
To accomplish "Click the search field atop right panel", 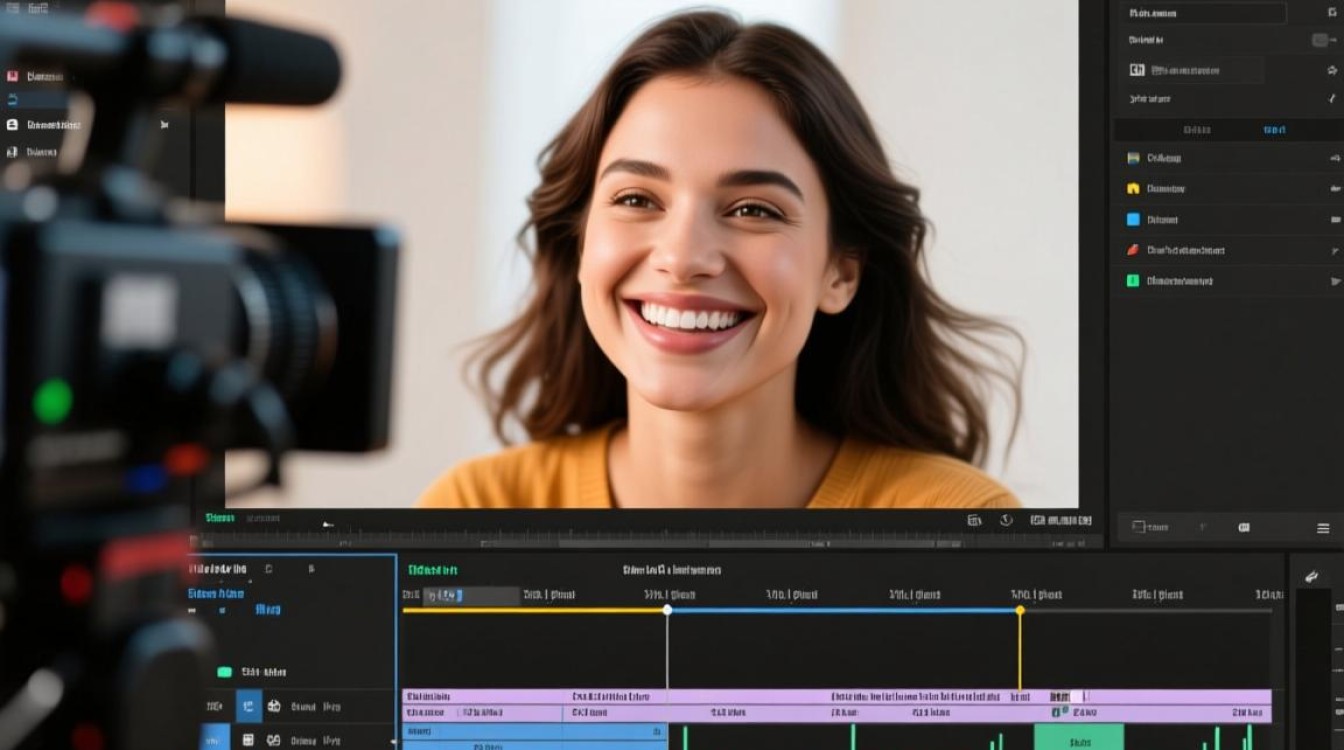I will [x=1200, y=13].
